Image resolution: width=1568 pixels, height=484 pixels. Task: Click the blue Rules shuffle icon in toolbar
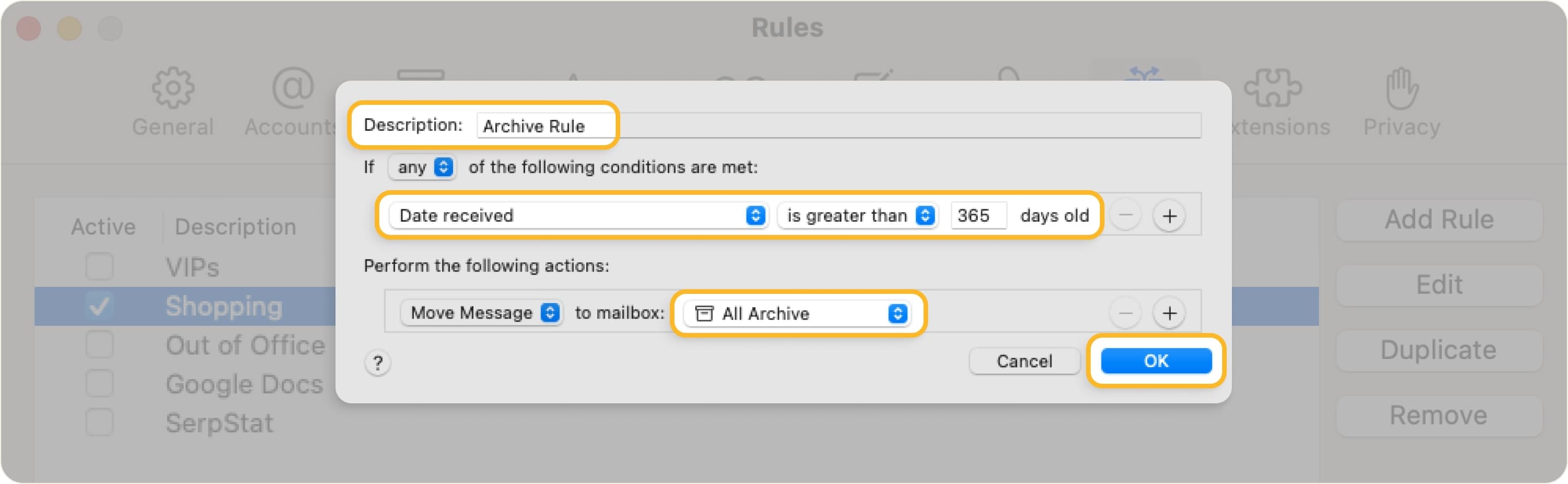pyautogui.click(x=1145, y=76)
